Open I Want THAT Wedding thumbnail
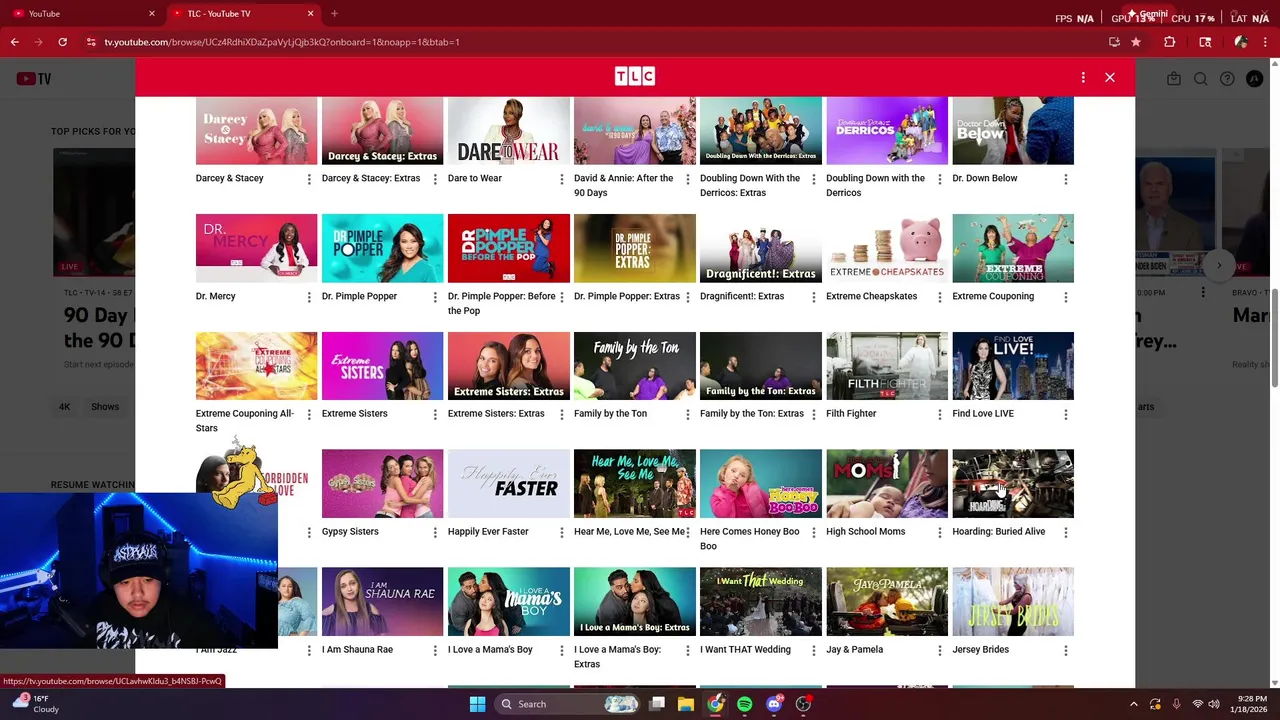The image size is (1280, 720). click(760, 602)
